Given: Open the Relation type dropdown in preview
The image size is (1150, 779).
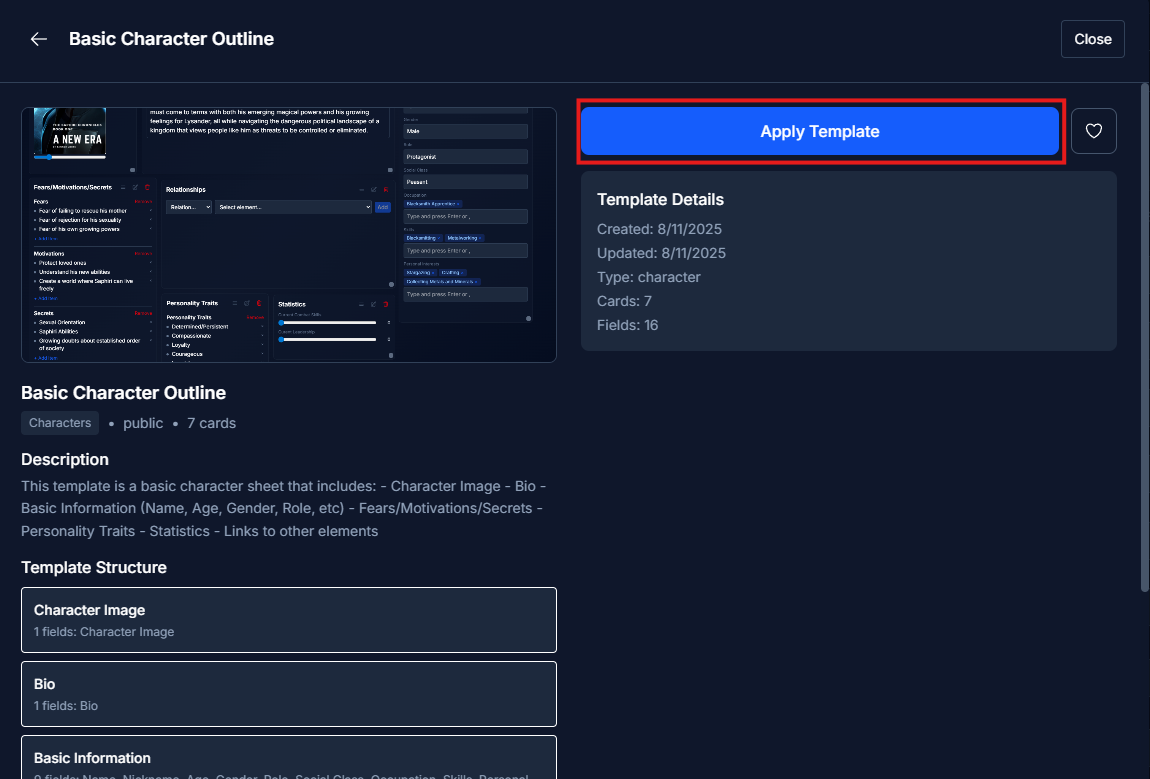Looking at the screenshot, I should [x=189, y=207].
